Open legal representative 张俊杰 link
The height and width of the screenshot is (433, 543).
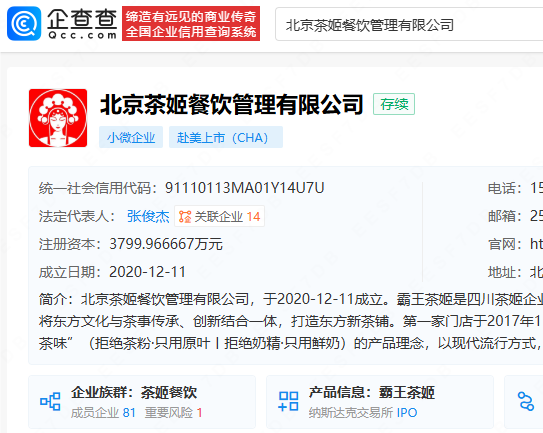[148, 216]
